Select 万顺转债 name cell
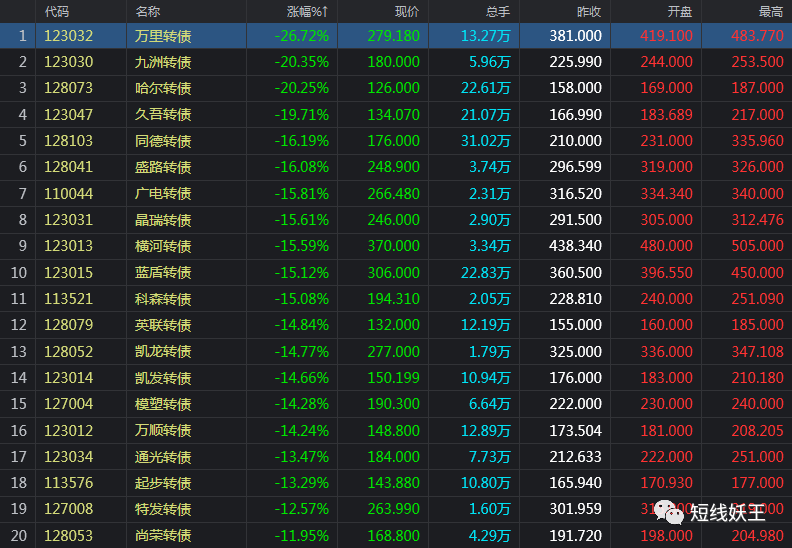The height and width of the screenshot is (548, 792). (x=163, y=430)
